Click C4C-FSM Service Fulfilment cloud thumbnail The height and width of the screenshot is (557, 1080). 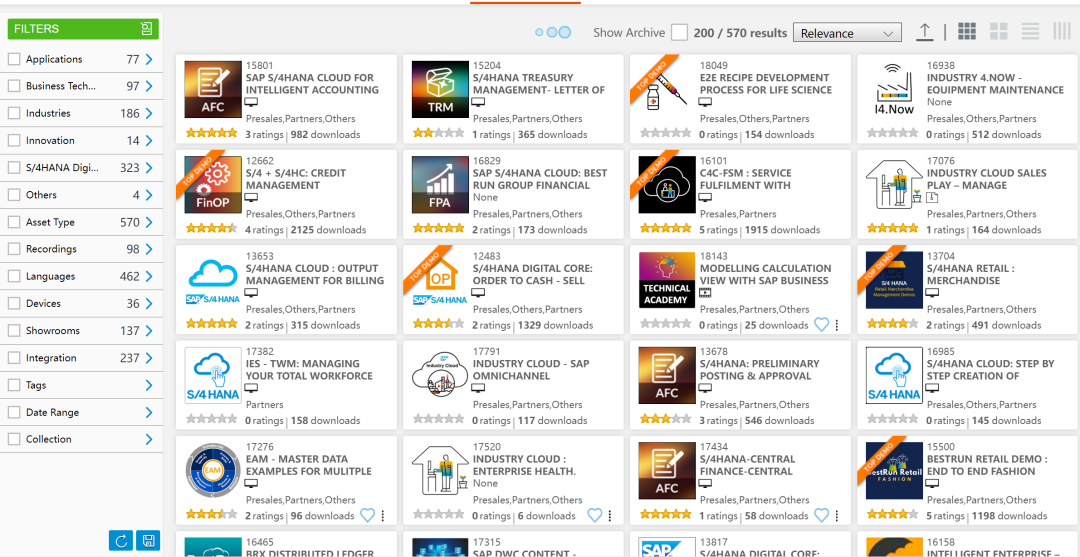[x=667, y=185]
